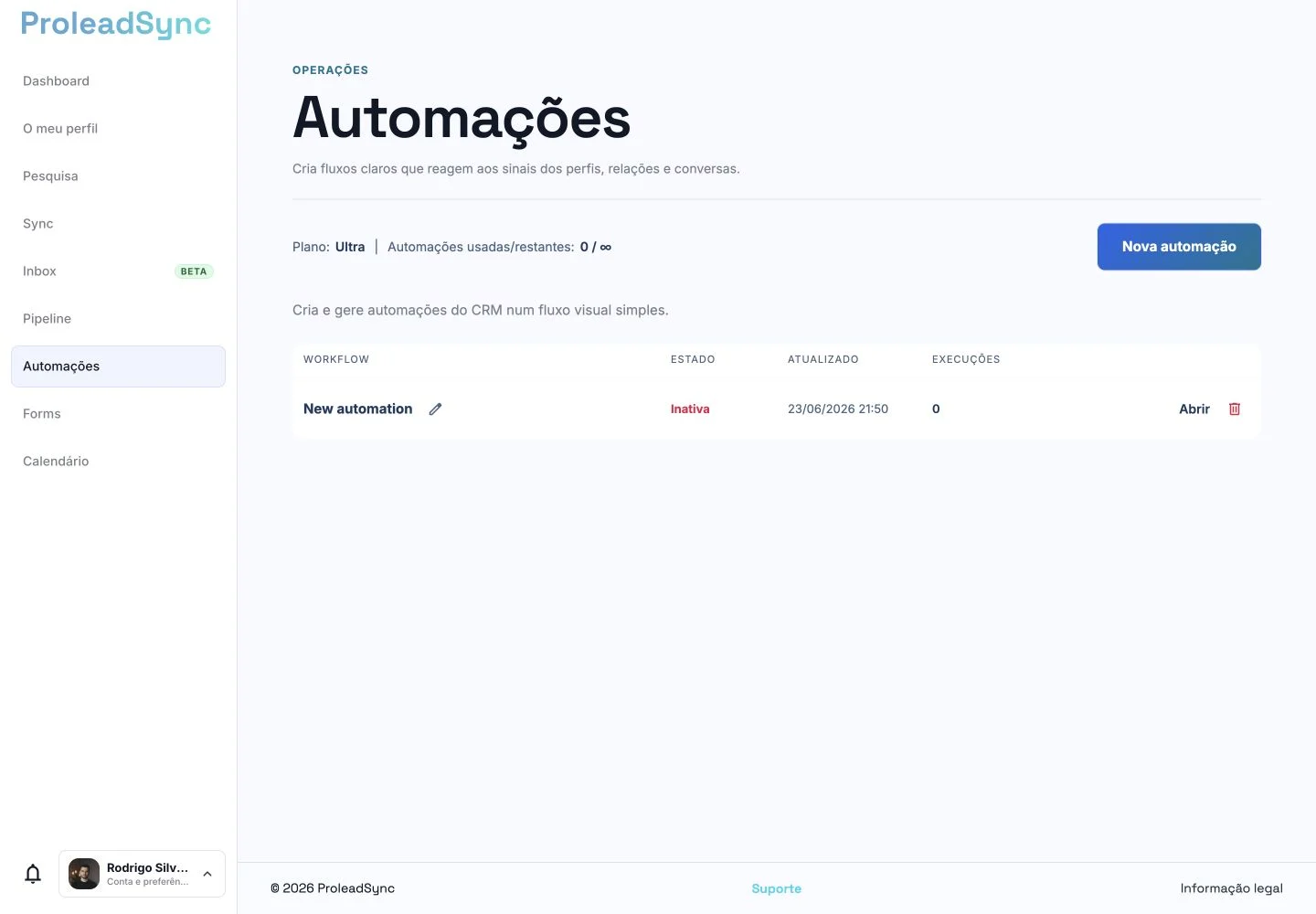Click the BETA badge next to Inbox
Viewport: 1316px width, 914px height.
194,271
